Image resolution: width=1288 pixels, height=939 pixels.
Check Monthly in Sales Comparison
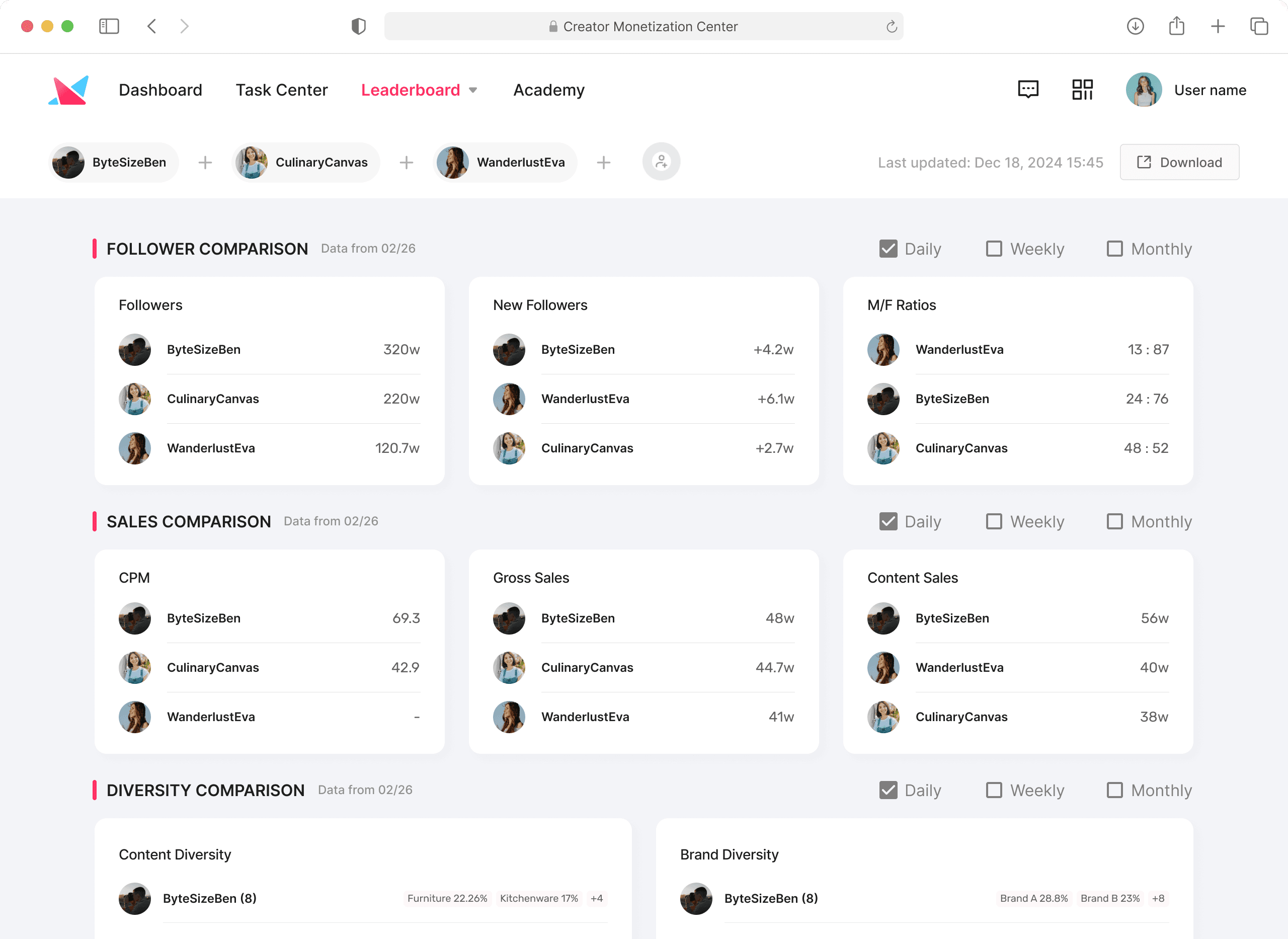(x=1115, y=521)
